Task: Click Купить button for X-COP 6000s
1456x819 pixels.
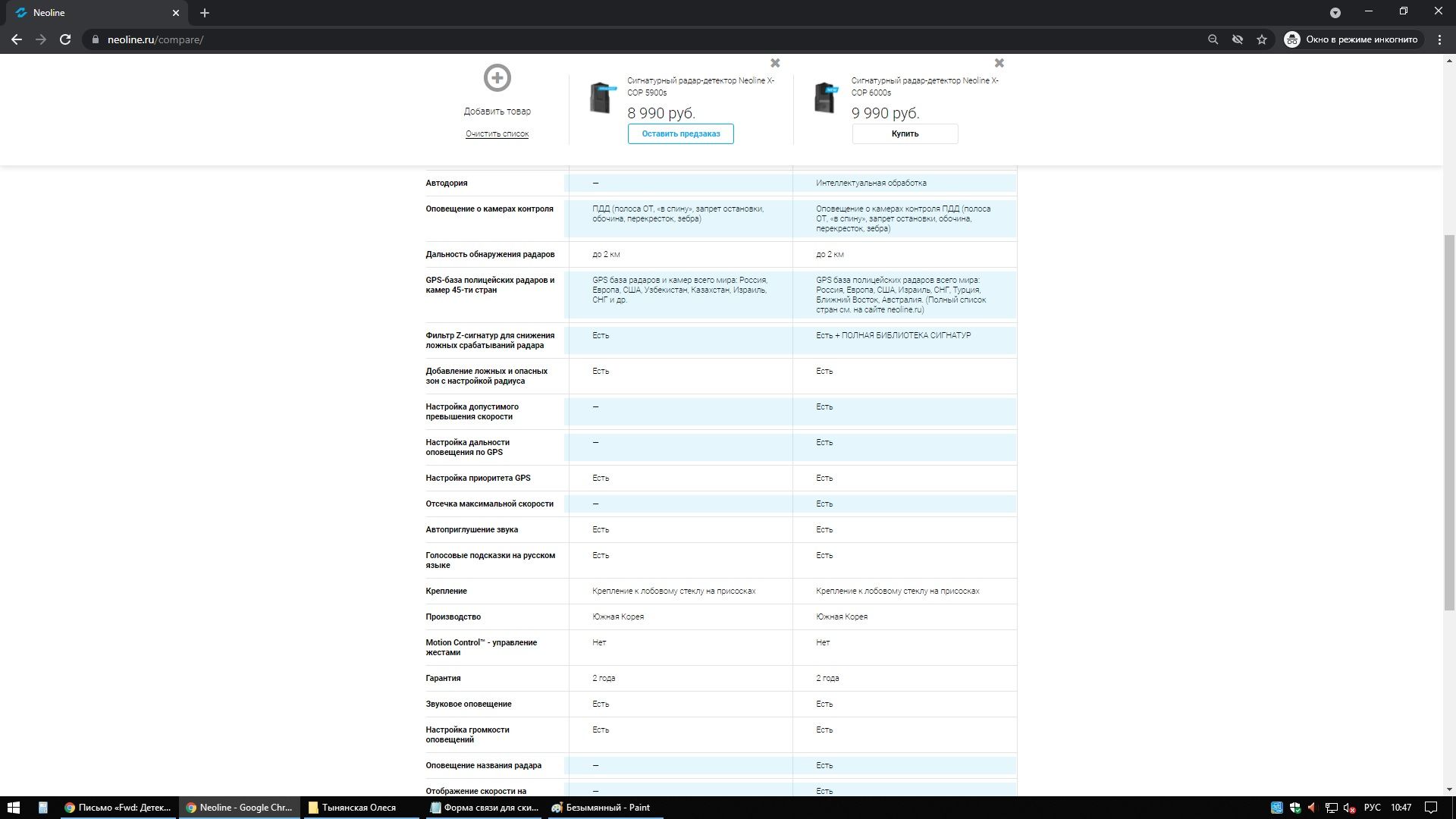Action: click(x=905, y=133)
